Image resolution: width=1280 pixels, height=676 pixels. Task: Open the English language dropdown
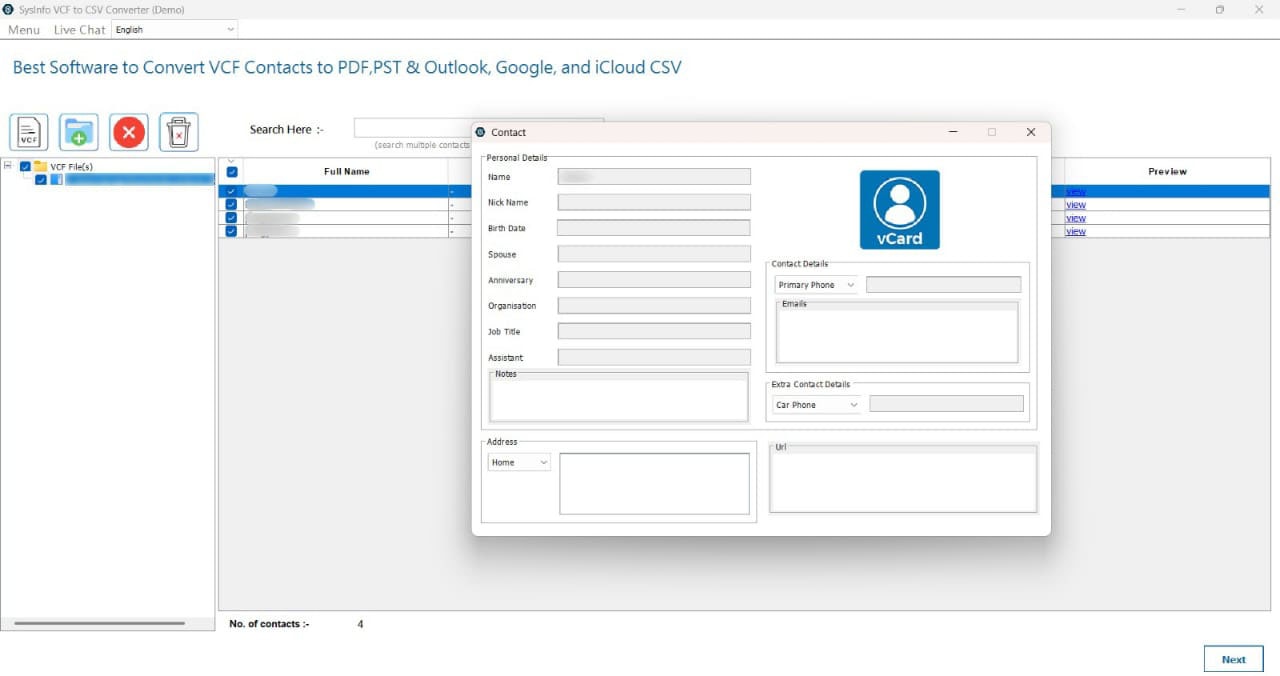[175, 30]
